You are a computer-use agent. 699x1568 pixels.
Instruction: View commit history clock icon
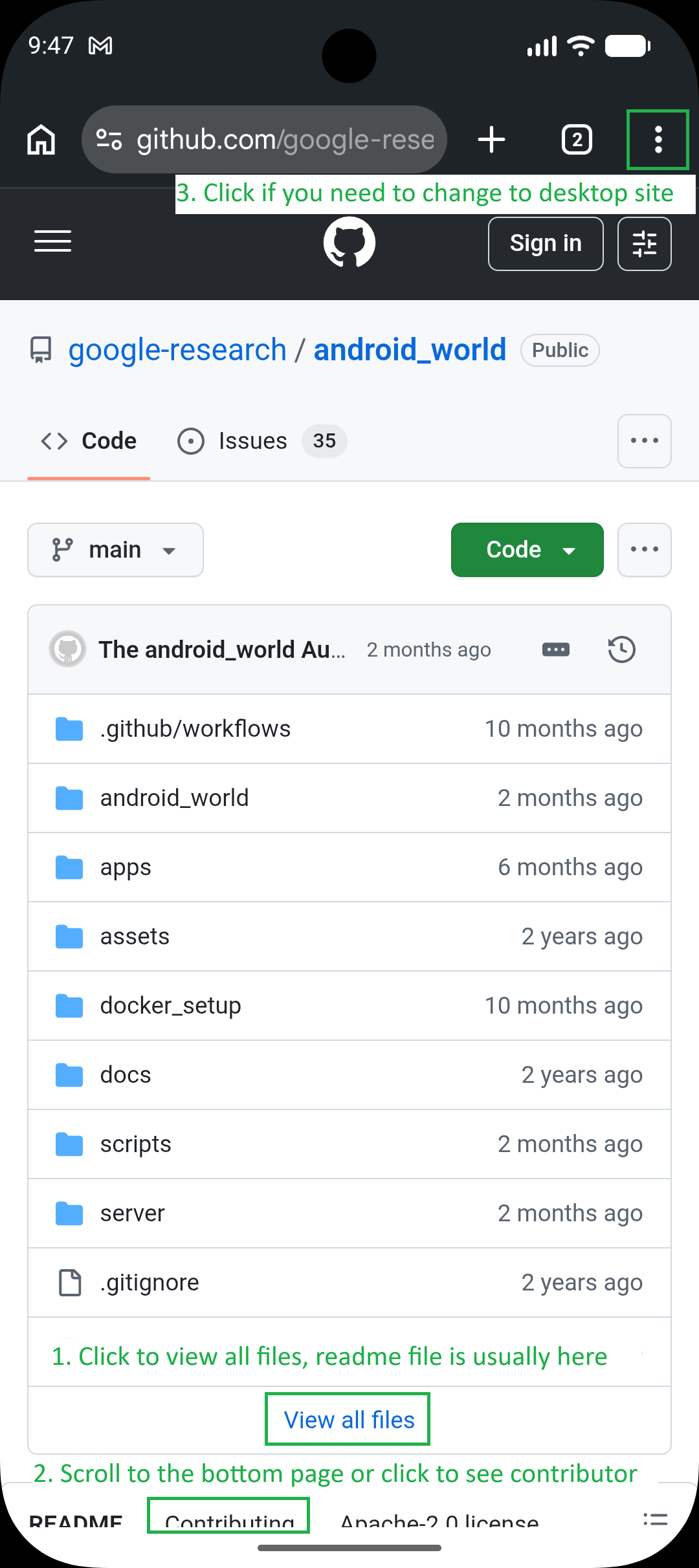click(621, 649)
